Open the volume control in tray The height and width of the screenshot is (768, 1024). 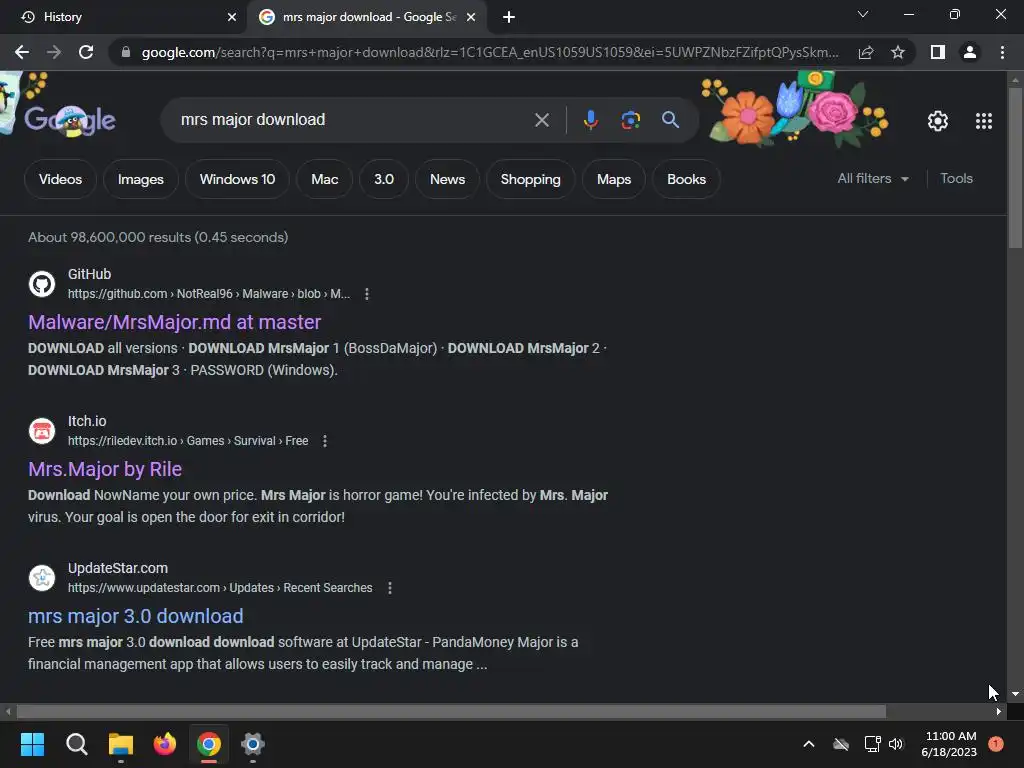896,744
